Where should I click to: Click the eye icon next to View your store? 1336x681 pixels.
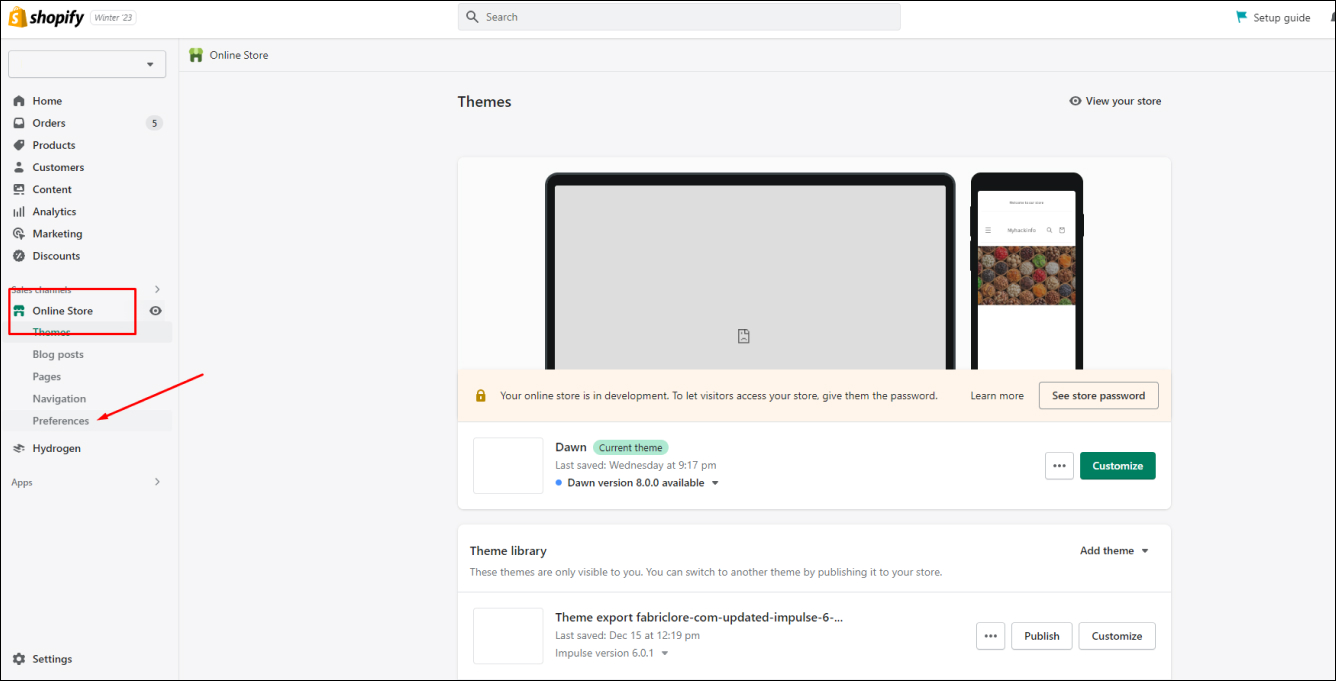[1075, 101]
